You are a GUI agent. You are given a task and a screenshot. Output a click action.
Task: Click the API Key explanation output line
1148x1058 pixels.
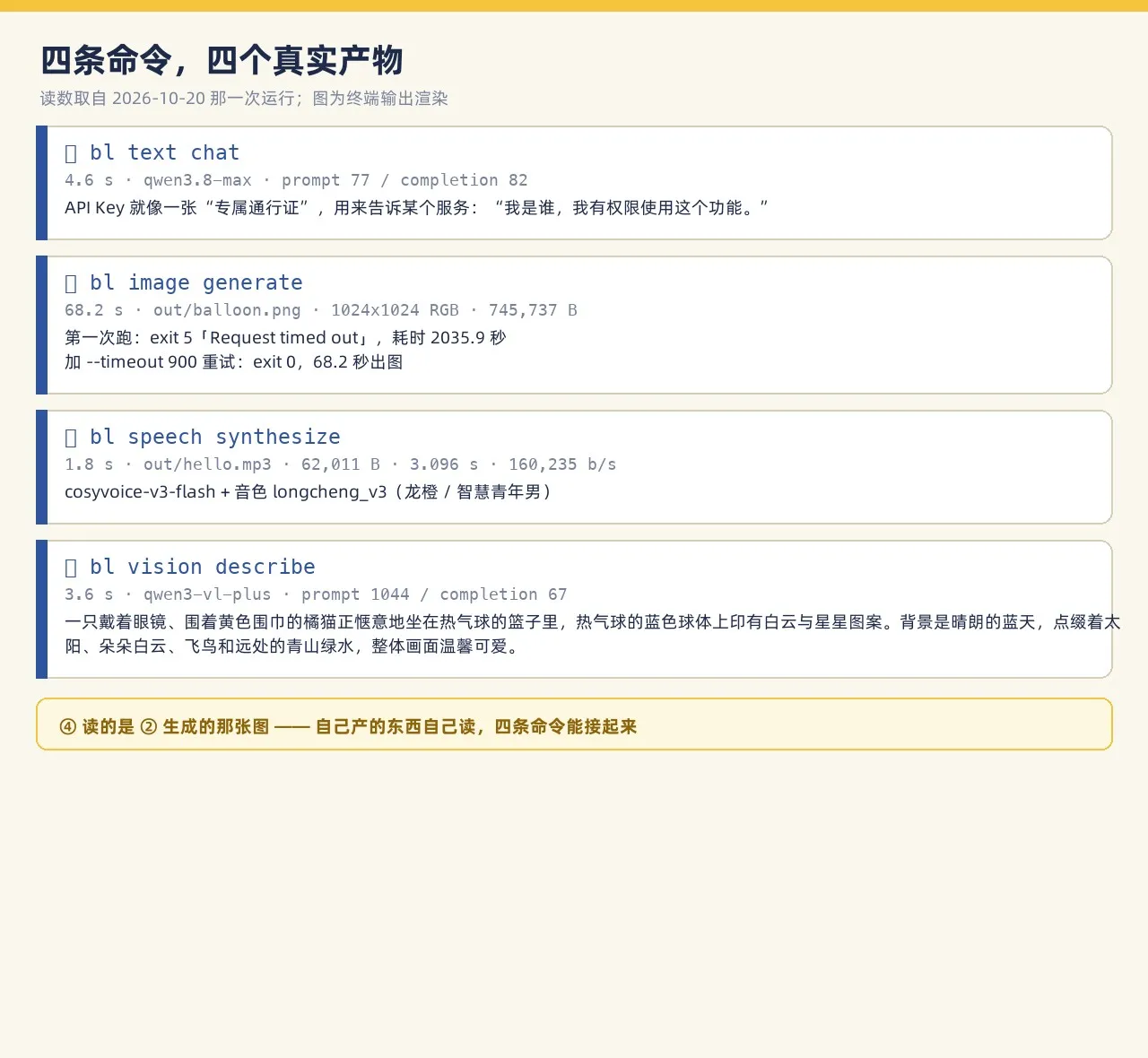pos(416,208)
